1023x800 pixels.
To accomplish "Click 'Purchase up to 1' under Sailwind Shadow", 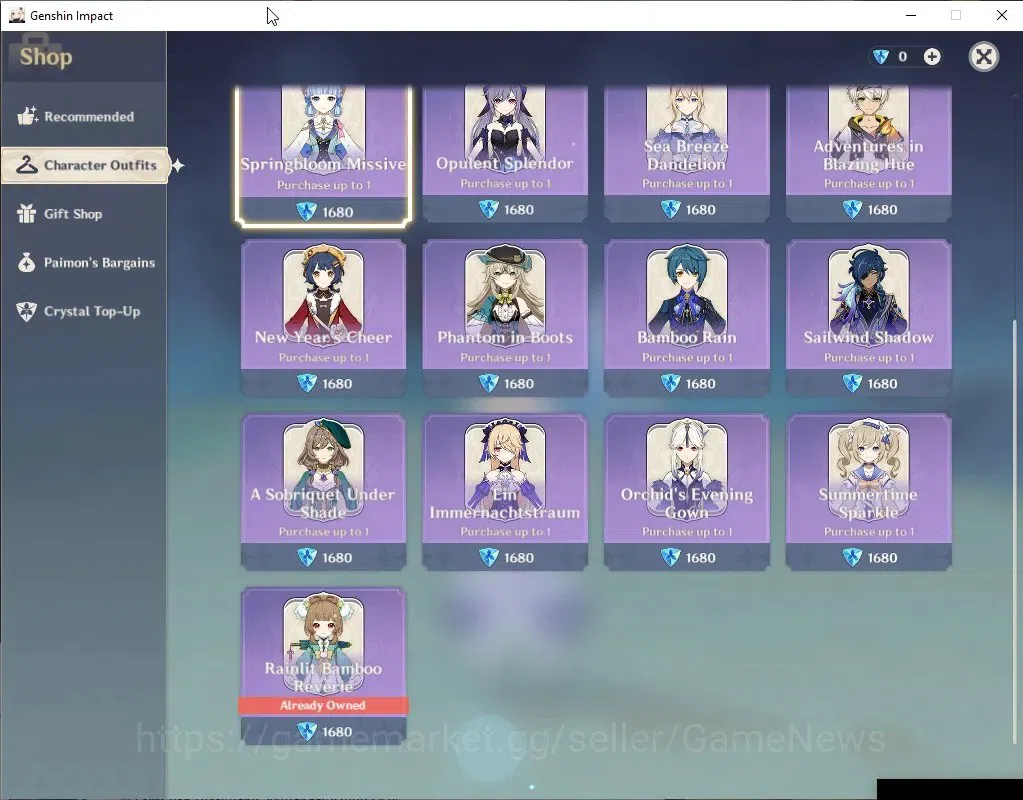I will click(x=869, y=358).
